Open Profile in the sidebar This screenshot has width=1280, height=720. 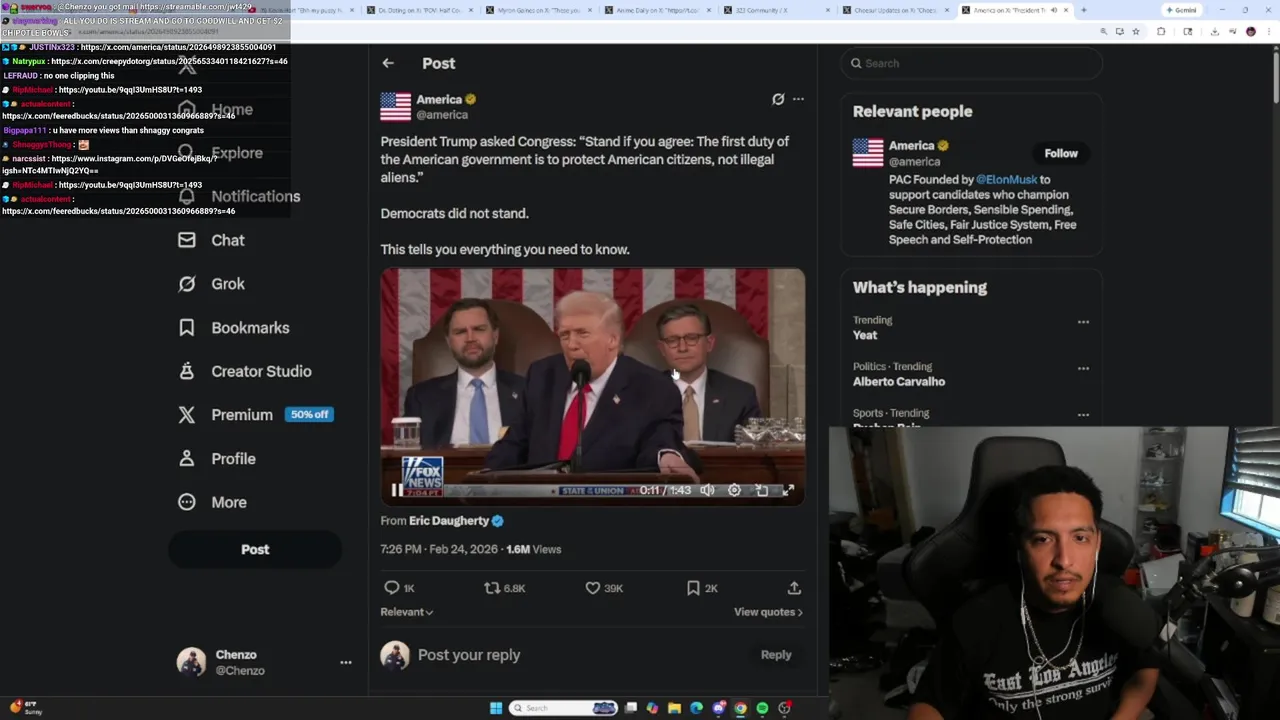click(216, 459)
